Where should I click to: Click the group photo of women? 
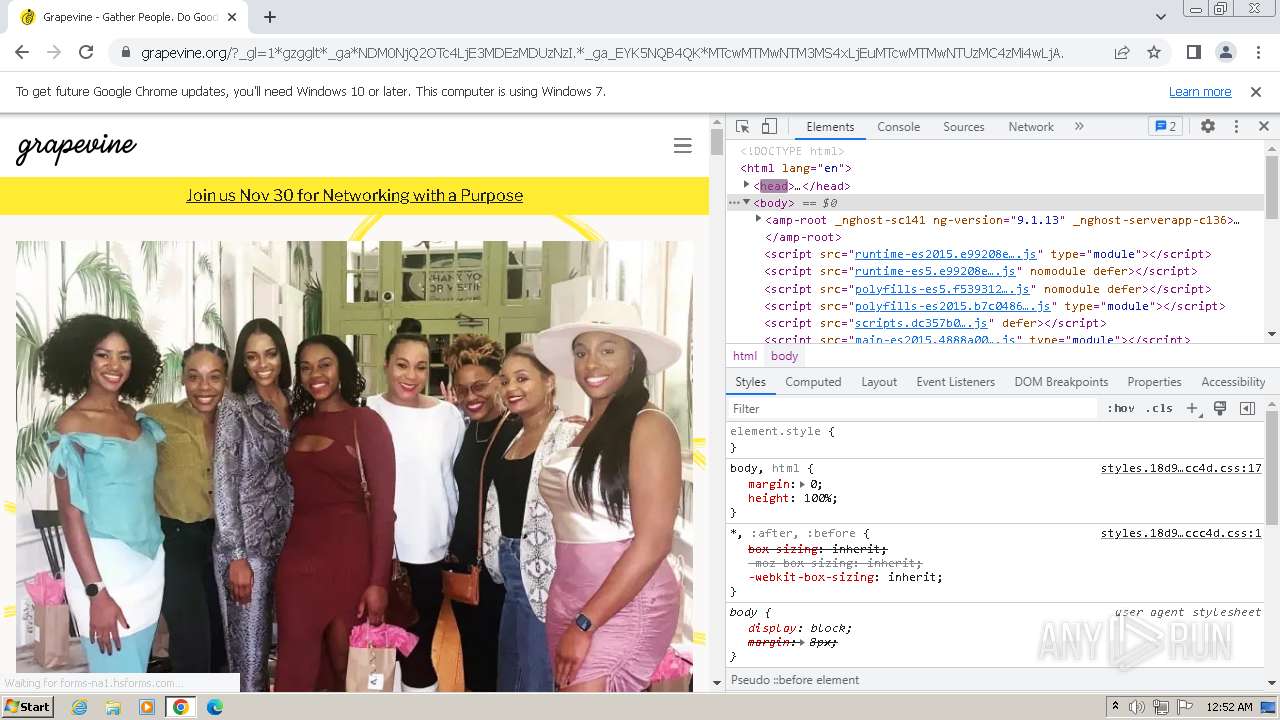click(354, 466)
